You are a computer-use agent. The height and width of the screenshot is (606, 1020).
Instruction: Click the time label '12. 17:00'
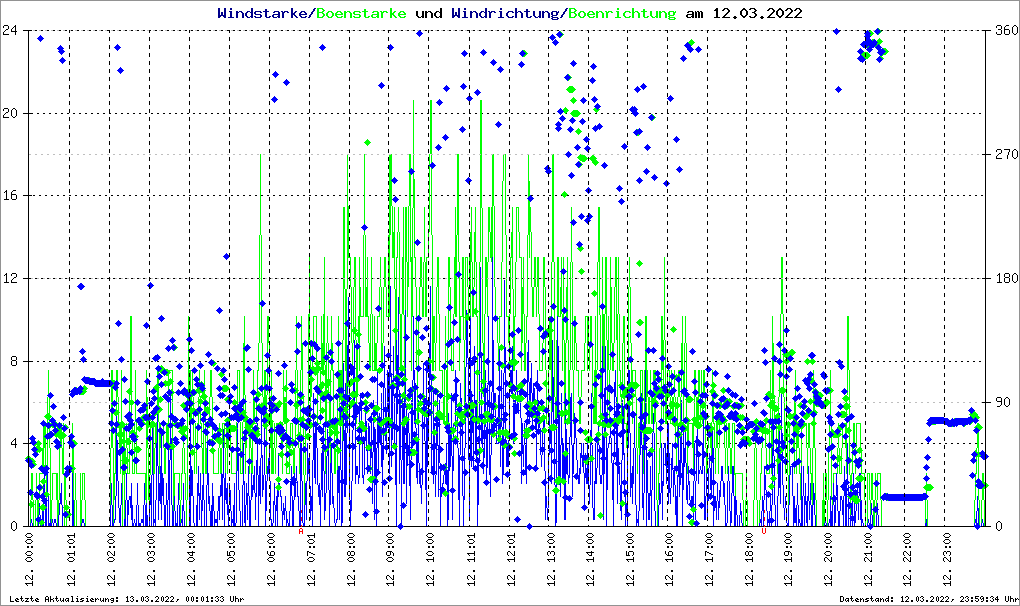tap(708, 557)
